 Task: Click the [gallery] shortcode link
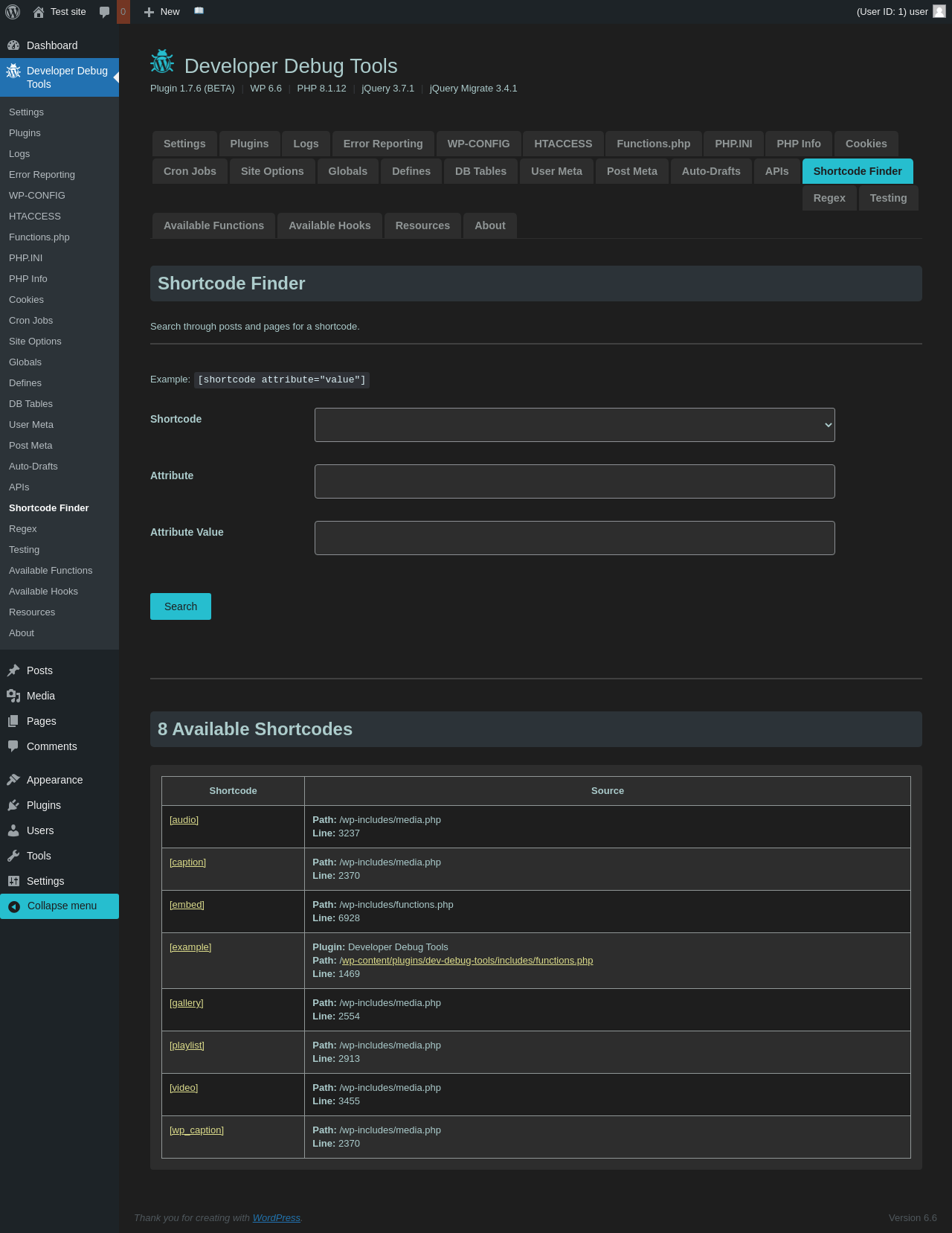click(x=186, y=1003)
